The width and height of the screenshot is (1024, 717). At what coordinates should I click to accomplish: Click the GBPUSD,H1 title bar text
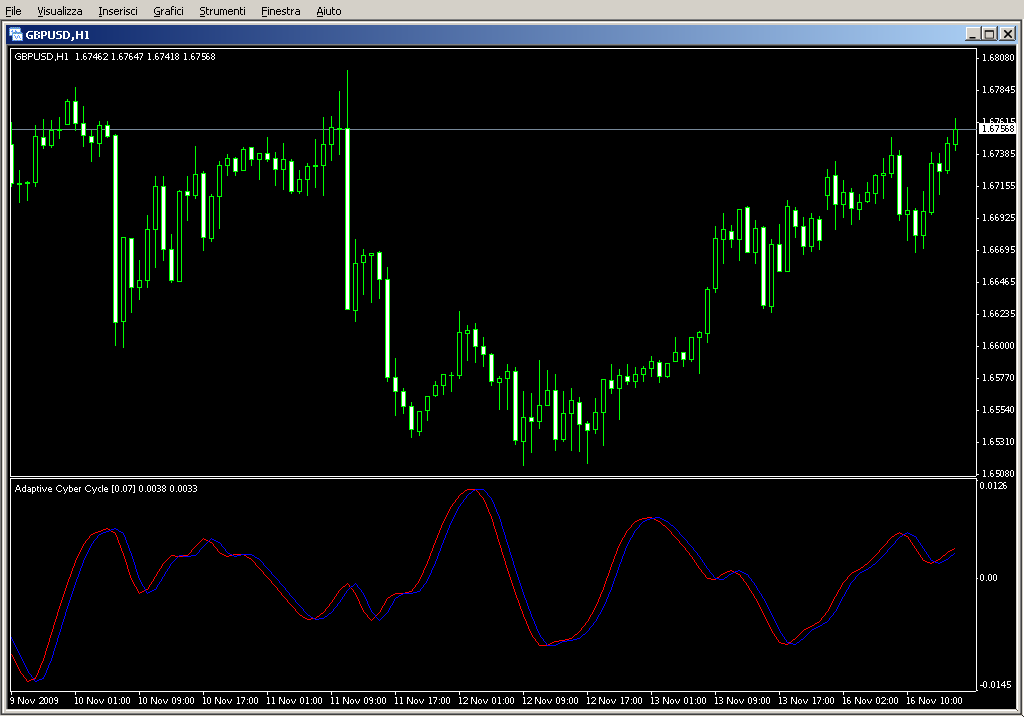tap(57, 35)
